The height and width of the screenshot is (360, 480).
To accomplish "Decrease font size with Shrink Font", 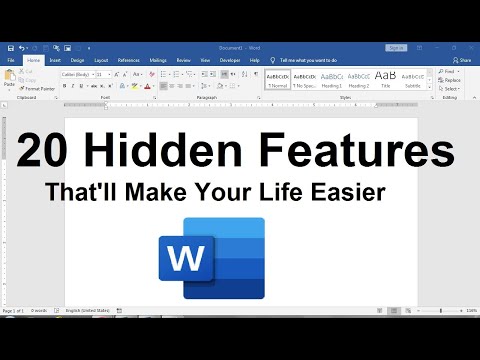I will pyautogui.click(x=125, y=74).
